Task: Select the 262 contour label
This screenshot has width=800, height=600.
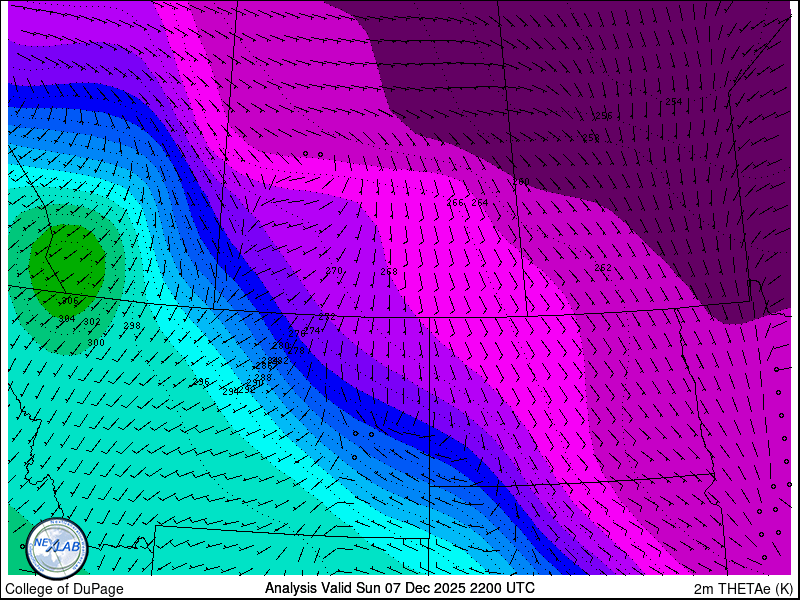Action: coord(603,267)
